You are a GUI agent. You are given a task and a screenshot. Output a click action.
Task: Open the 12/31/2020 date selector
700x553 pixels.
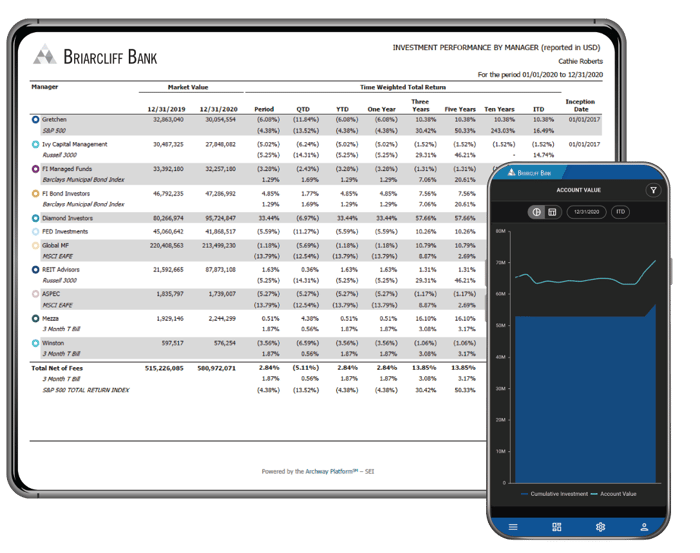pos(586,212)
